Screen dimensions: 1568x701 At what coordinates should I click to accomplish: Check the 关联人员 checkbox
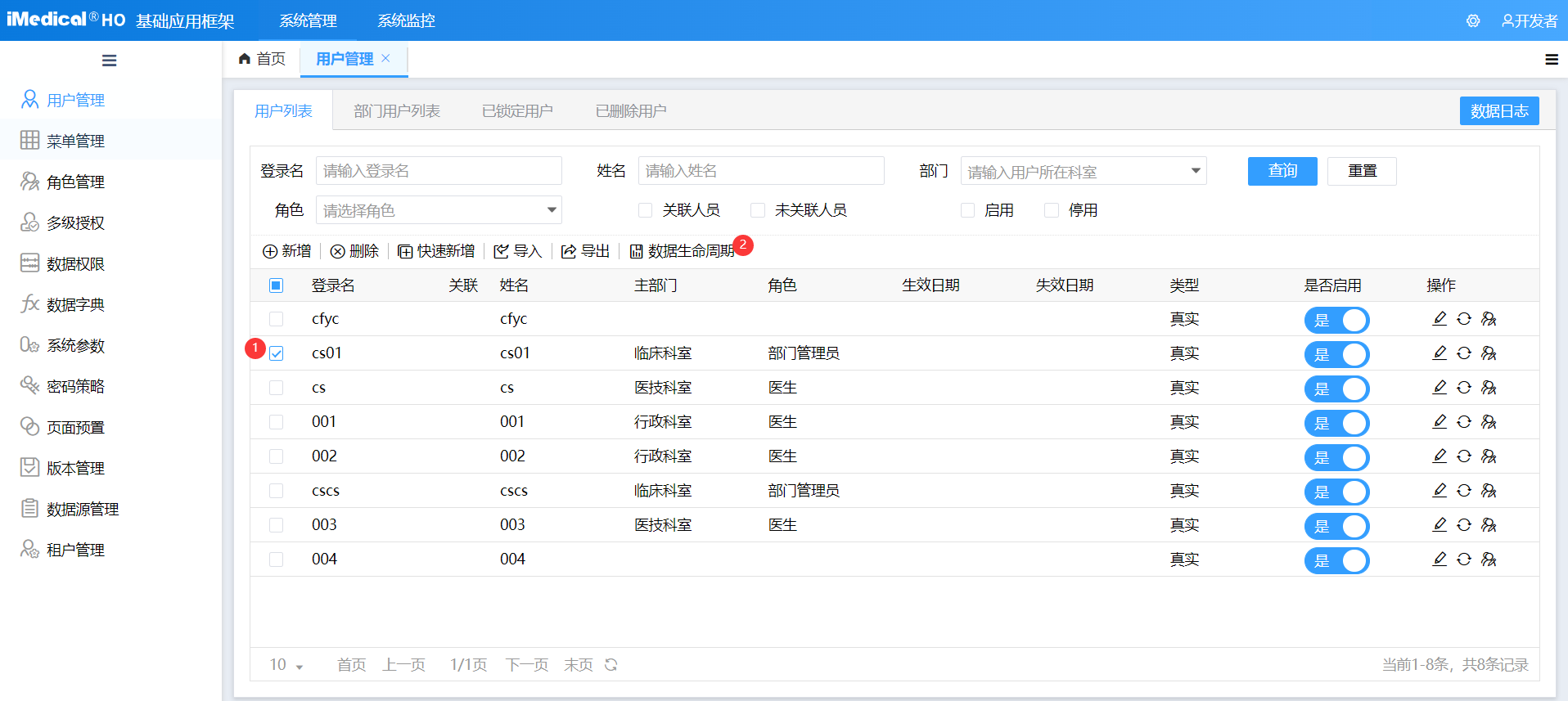[x=646, y=211]
